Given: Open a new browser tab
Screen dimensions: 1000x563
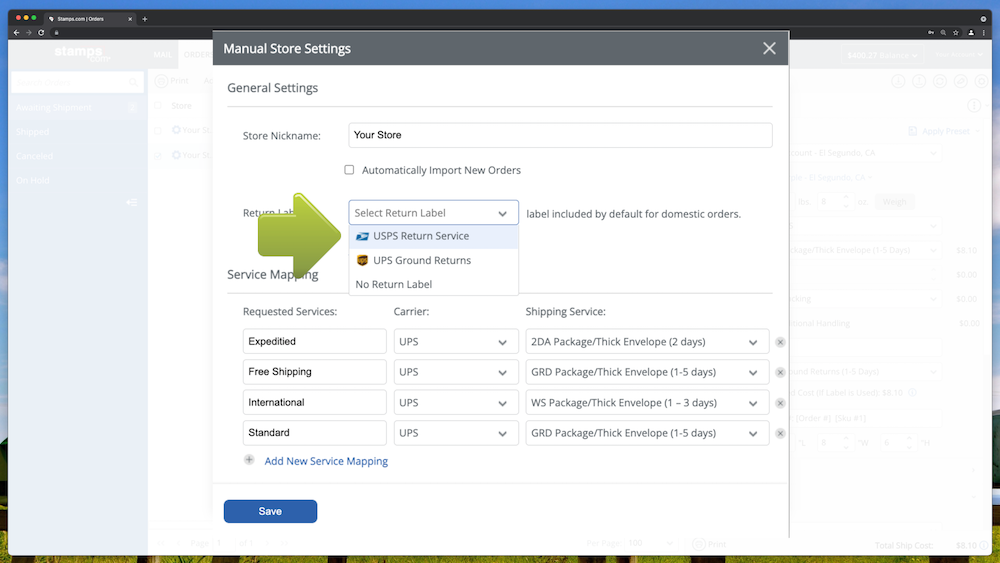Looking at the screenshot, I should 145,18.
